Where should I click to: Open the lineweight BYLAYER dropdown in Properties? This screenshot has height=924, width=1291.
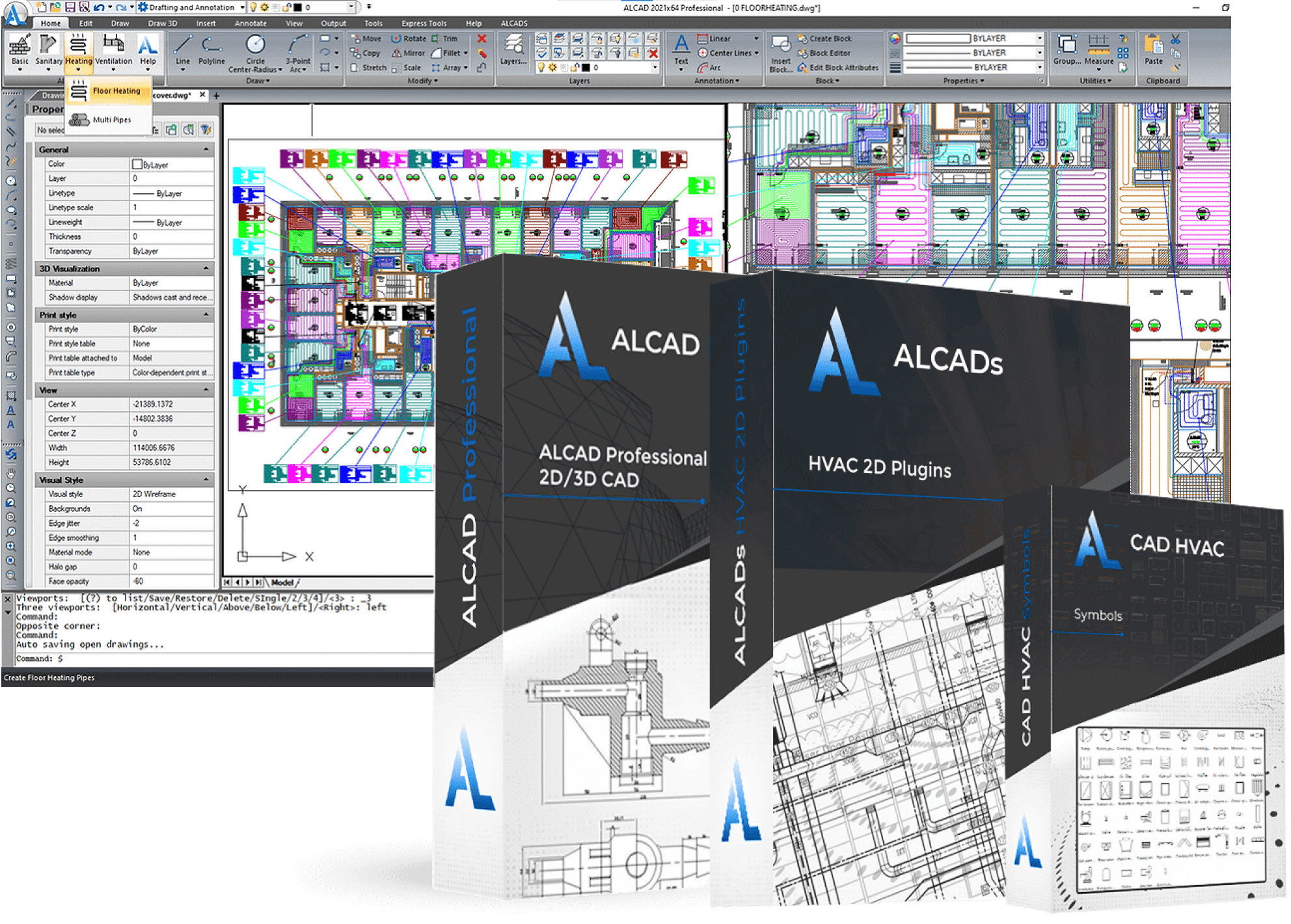[x=1040, y=67]
